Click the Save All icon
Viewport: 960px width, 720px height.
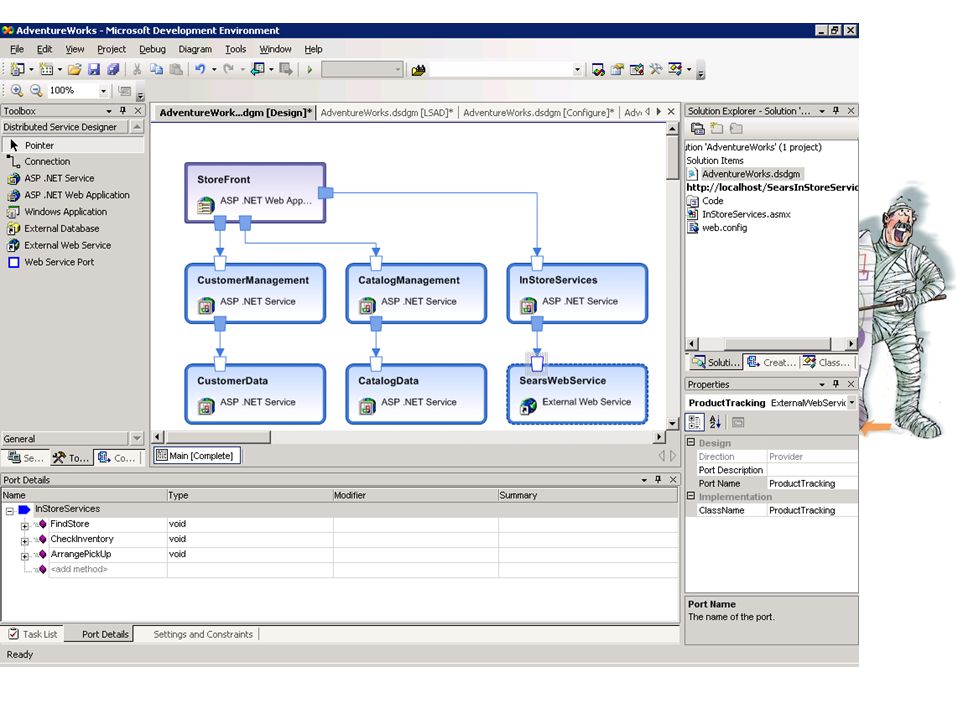coord(113,70)
